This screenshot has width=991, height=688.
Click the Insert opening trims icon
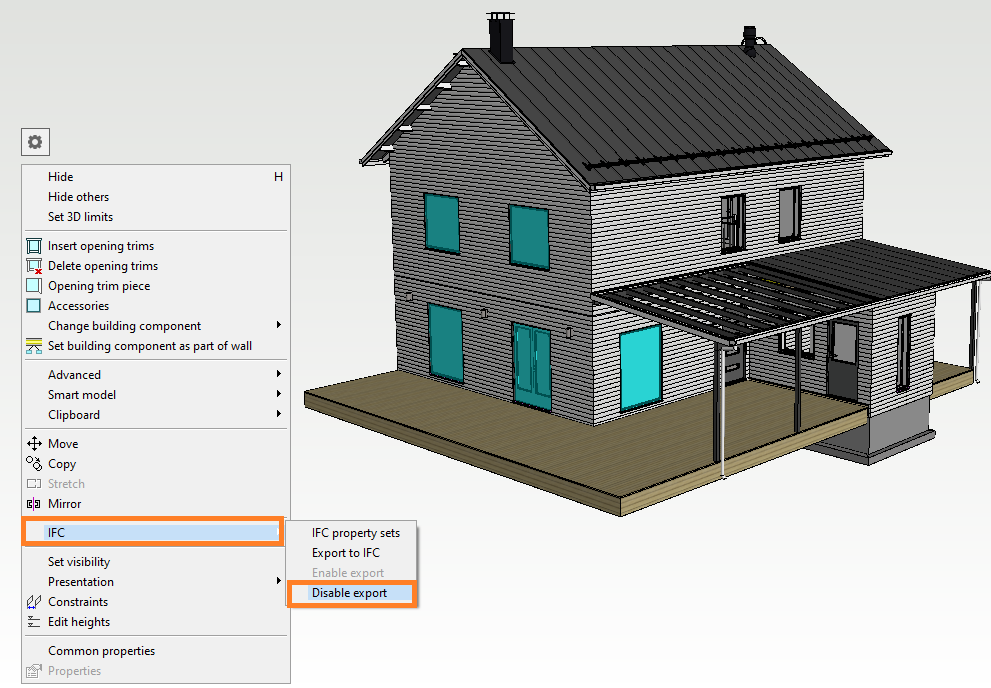[x=34, y=246]
